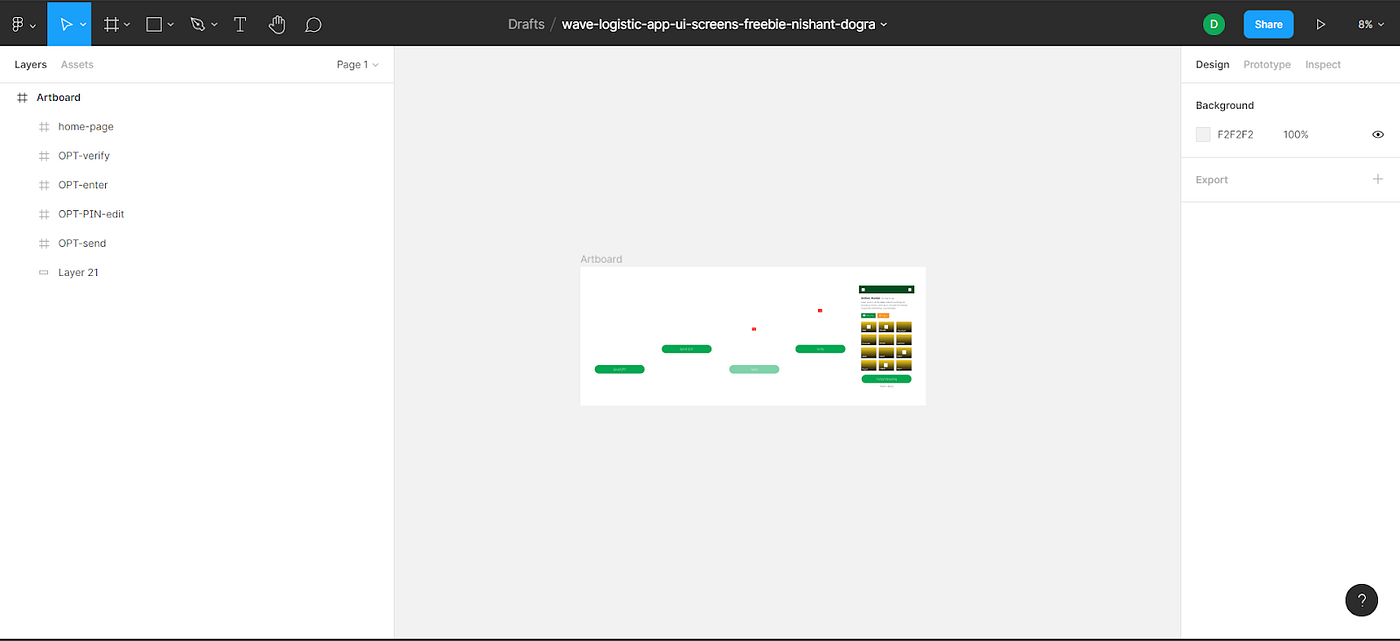Open the help question mark button
Viewport: 1400px width, 641px height.
pos(1362,600)
